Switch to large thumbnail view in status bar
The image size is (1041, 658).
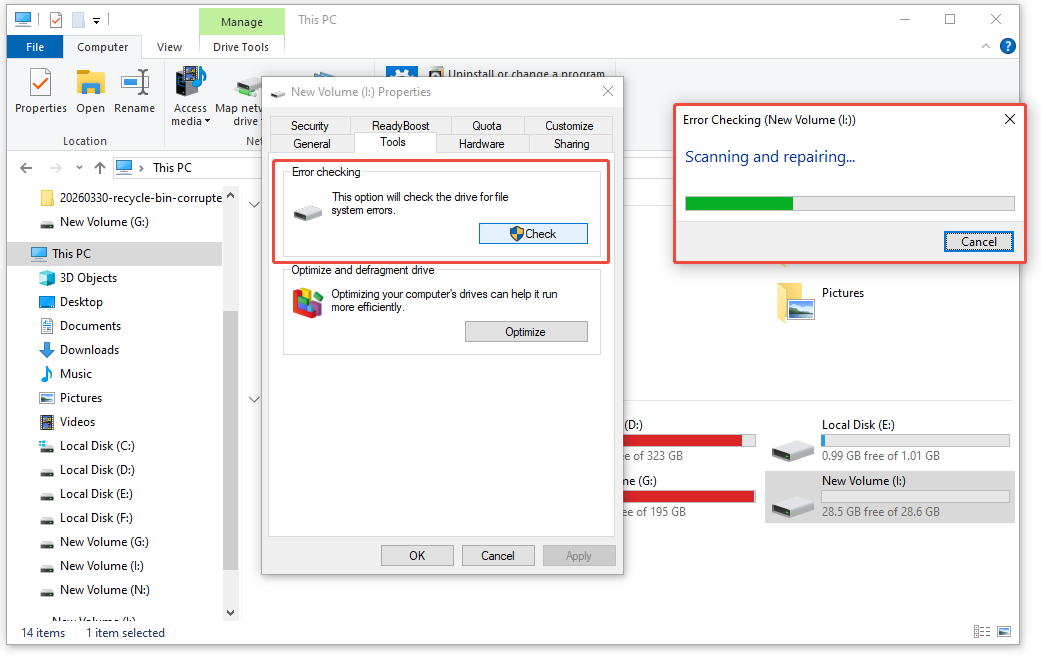(x=1003, y=631)
